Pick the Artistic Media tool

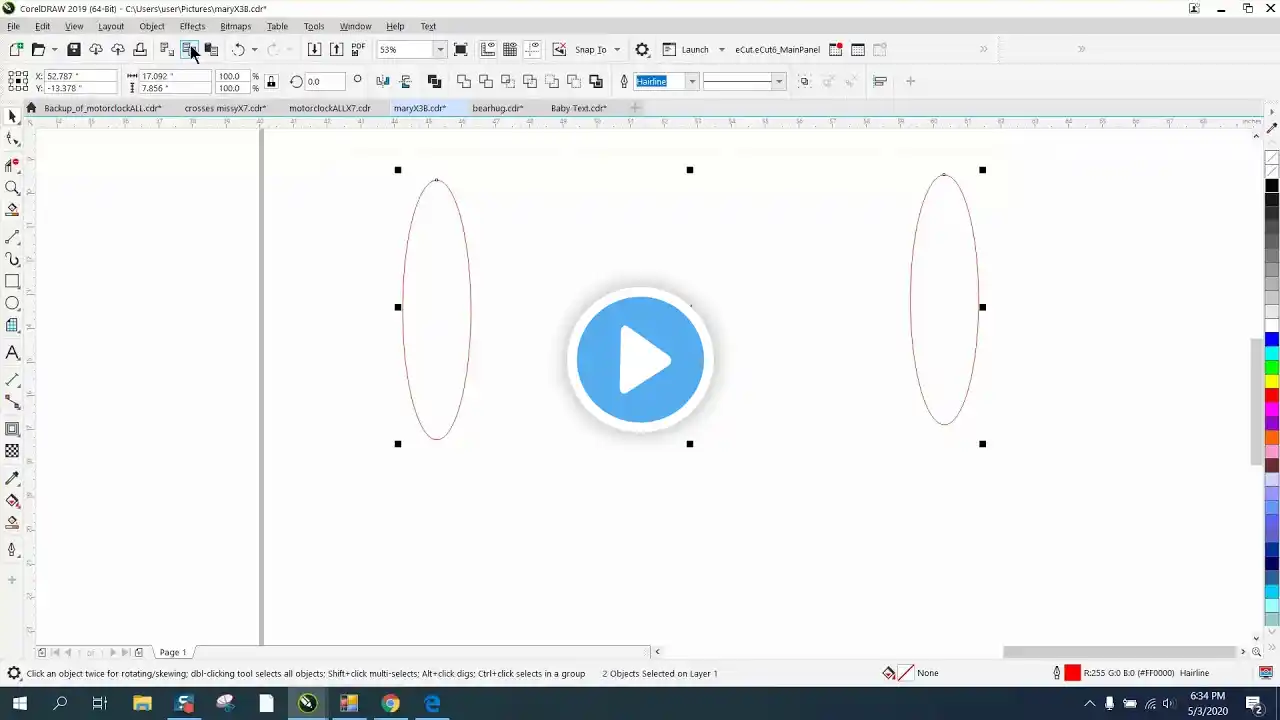pyautogui.click(x=12, y=259)
